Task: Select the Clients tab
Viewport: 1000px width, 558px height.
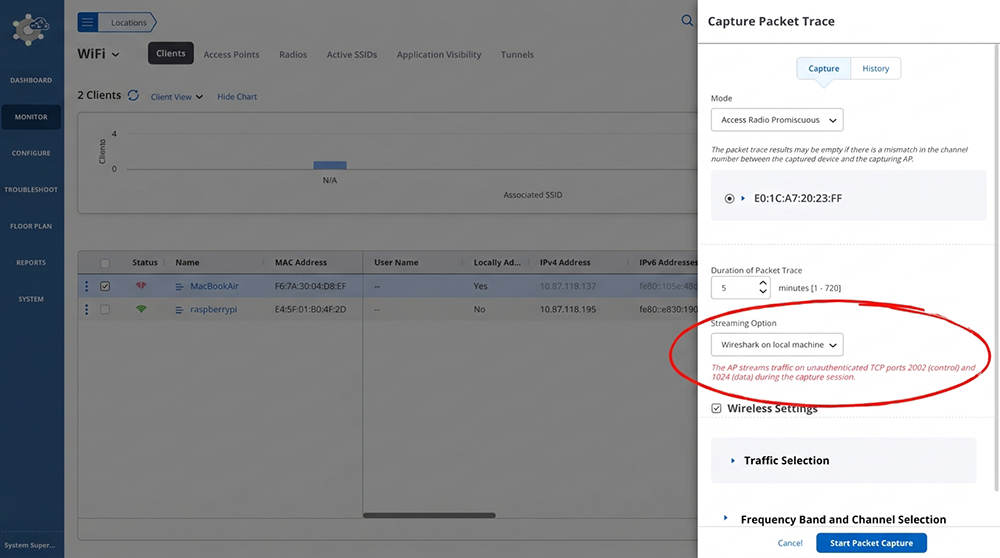Action: tap(171, 54)
